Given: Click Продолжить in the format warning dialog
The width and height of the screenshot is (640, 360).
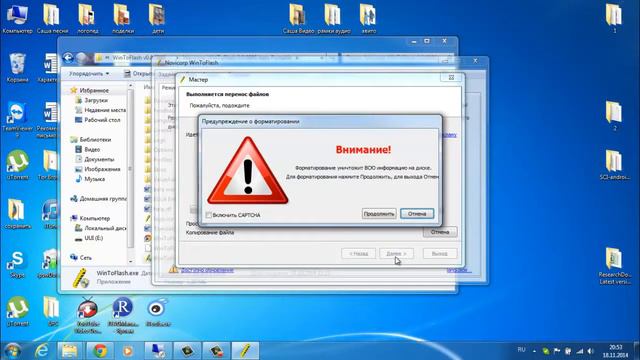Looking at the screenshot, I should click(x=379, y=213).
